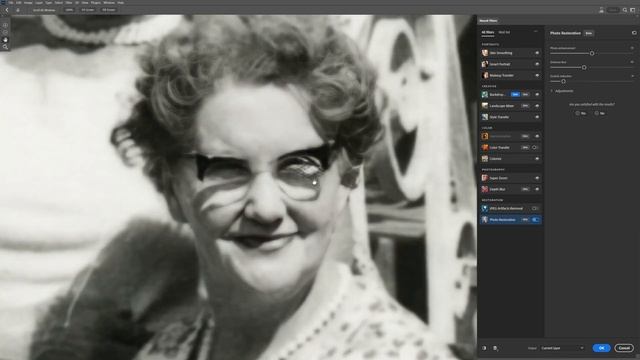
Task: Select the subtract-from-selection brush tool
Action: point(5,32)
